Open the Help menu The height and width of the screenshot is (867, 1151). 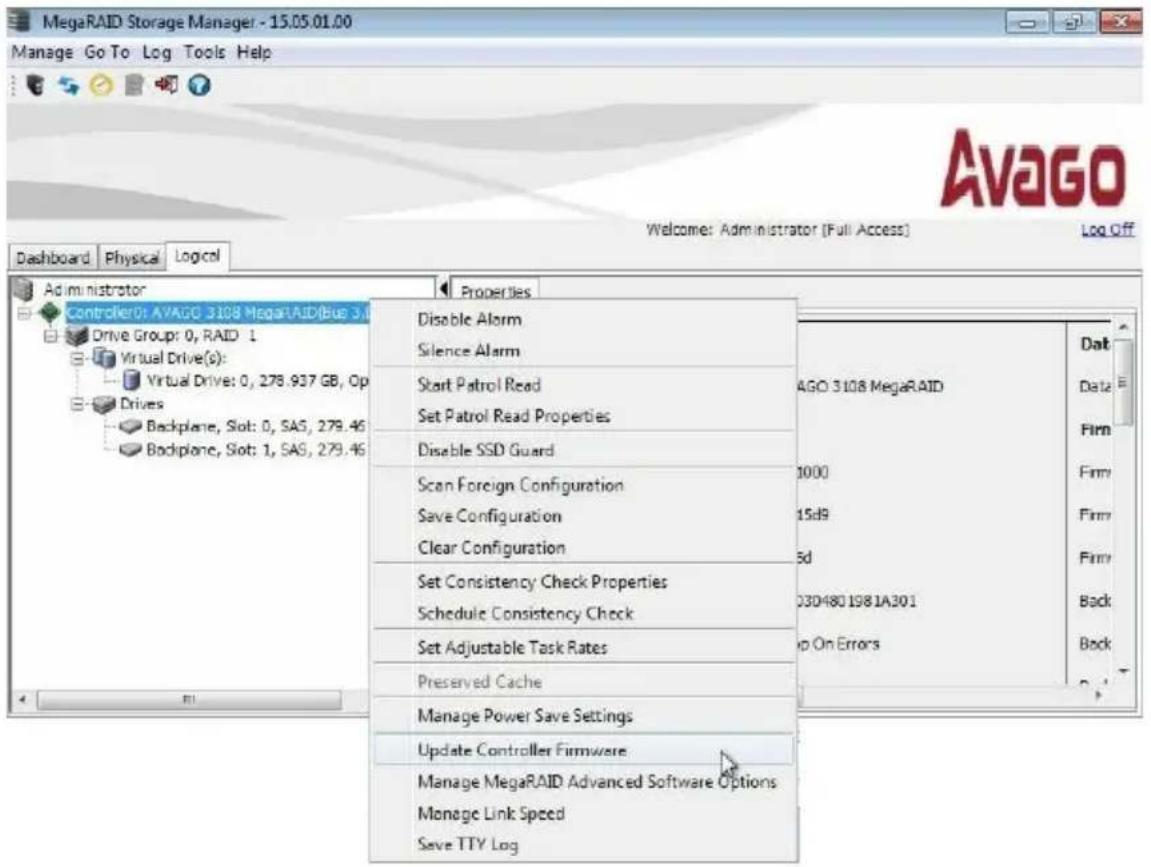click(x=254, y=52)
